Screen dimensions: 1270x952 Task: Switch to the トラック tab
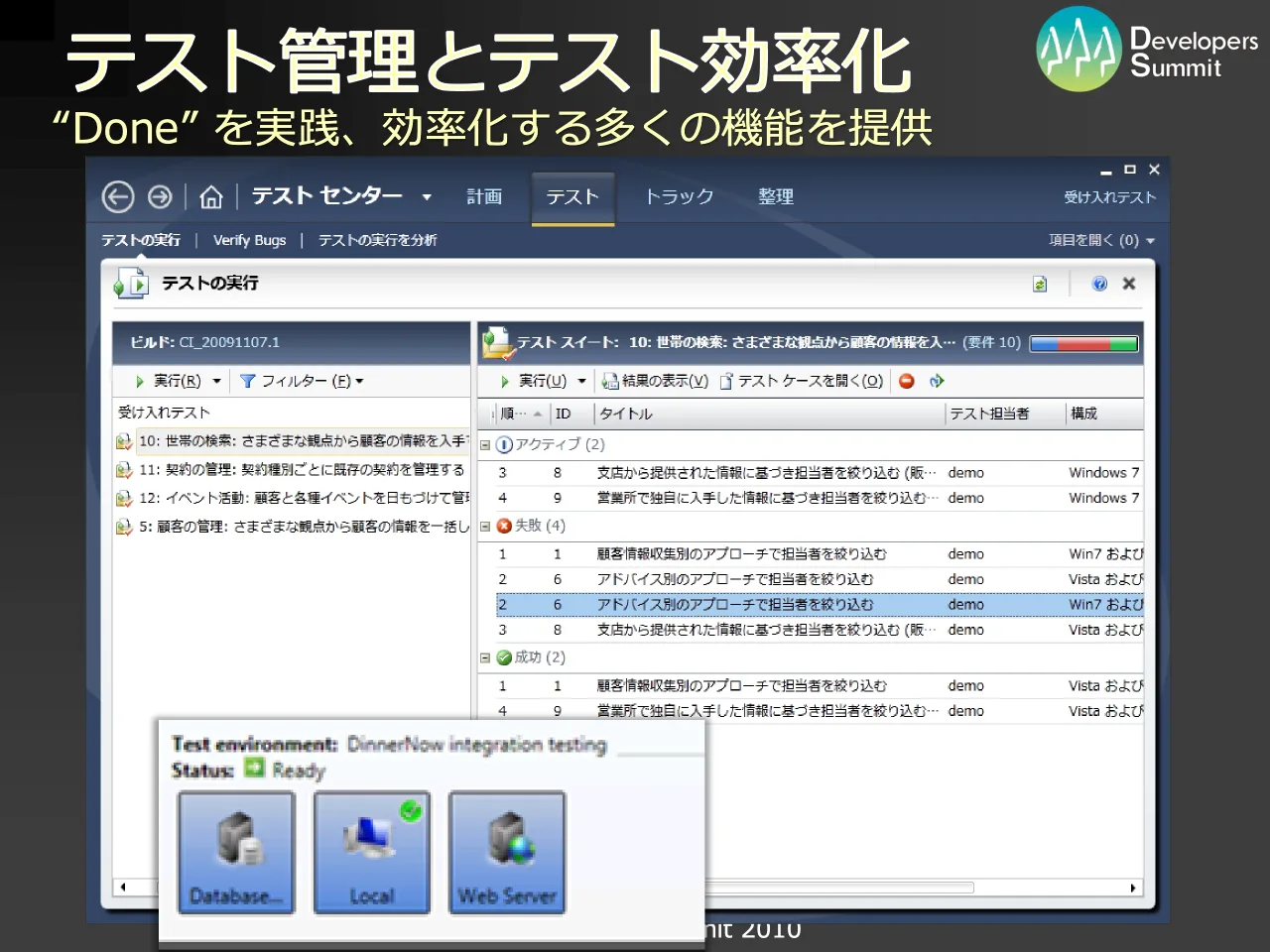pos(679,197)
